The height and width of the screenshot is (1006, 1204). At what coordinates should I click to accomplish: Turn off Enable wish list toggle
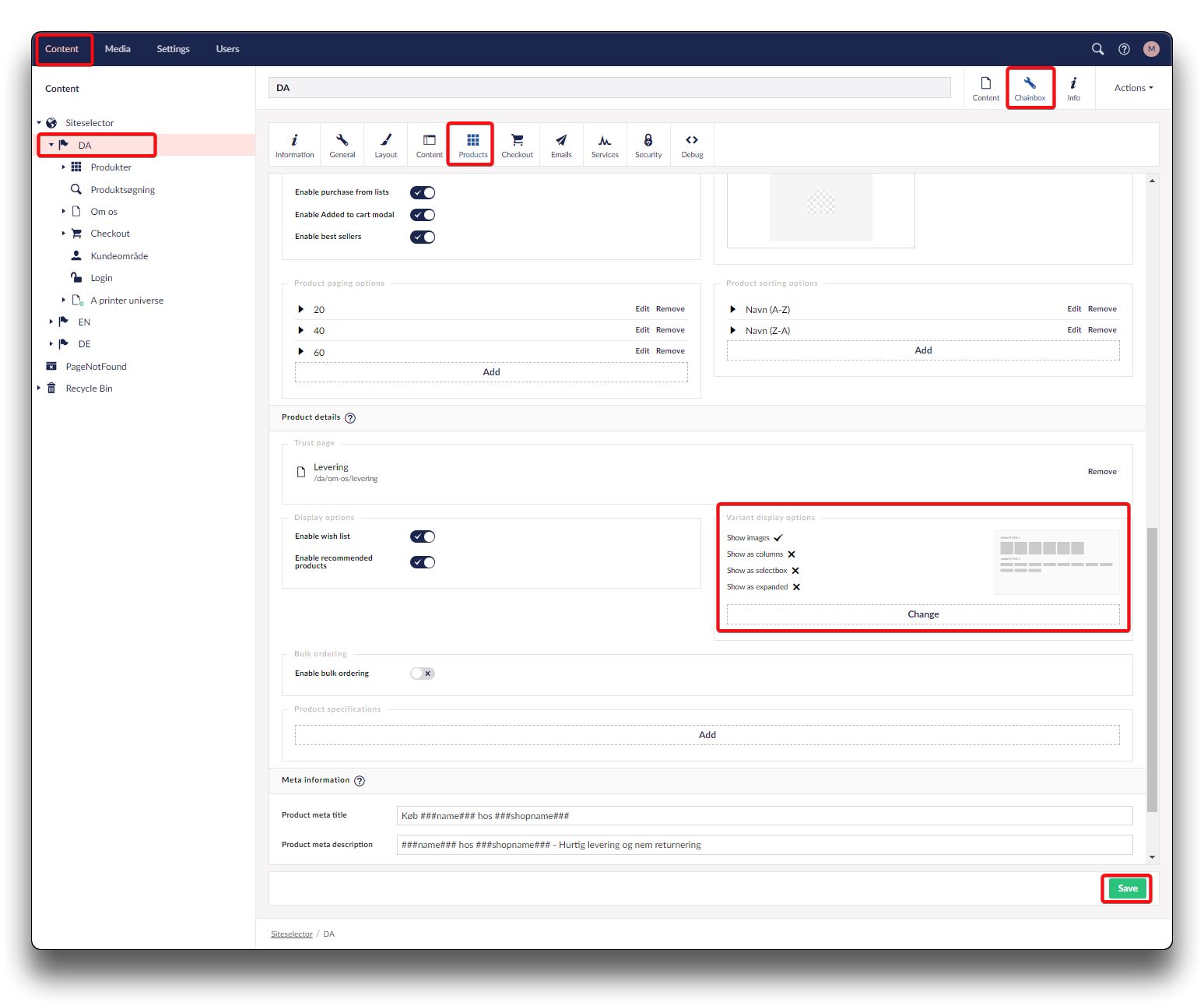pos(423,536)
